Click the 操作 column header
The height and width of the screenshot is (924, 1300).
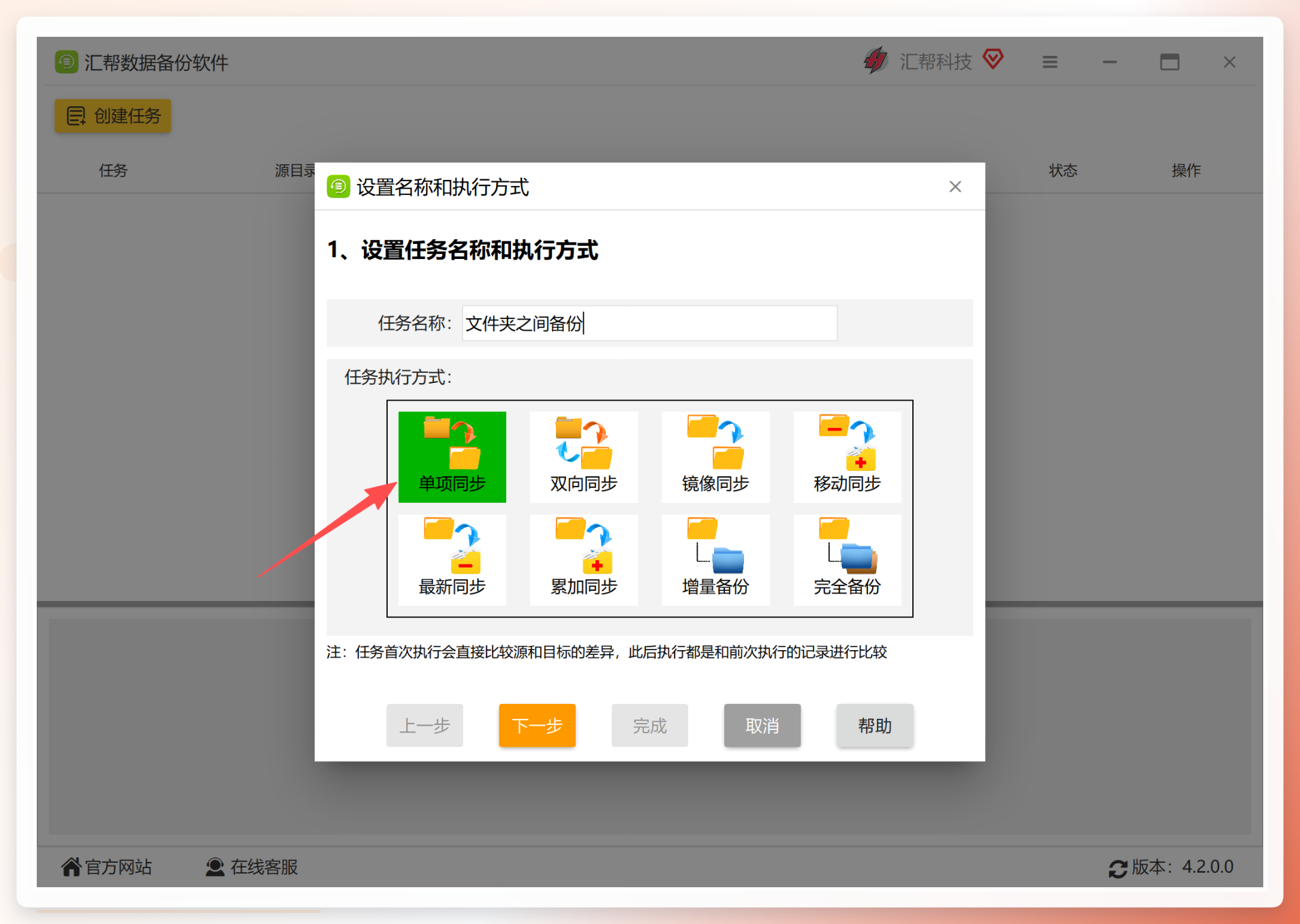point(1186,170)
